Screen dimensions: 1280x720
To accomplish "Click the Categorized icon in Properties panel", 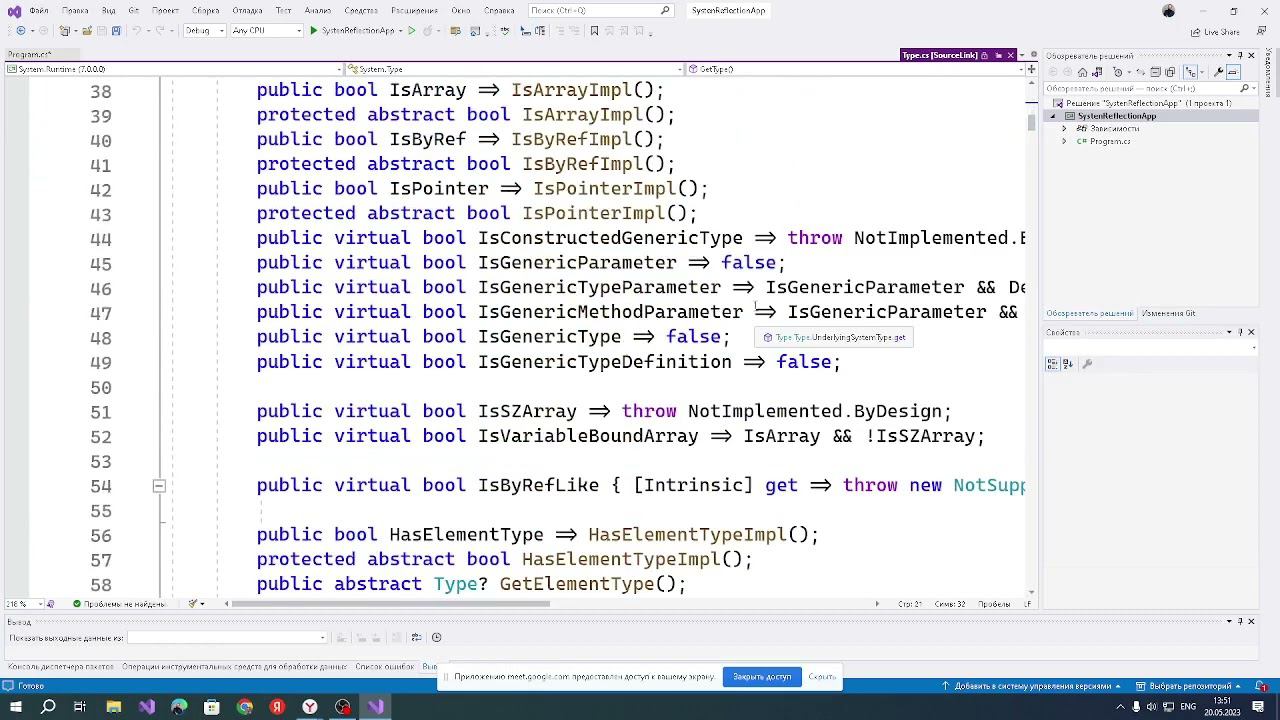I will coord(1052,364).
